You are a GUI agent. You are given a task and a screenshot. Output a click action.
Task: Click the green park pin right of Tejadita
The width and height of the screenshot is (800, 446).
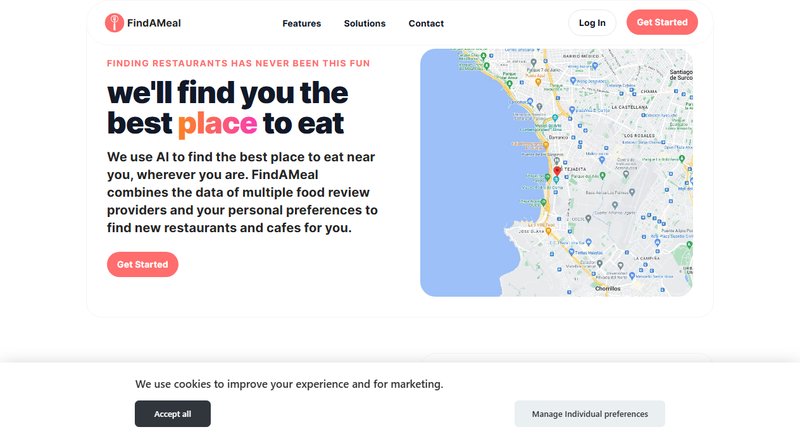603,176
